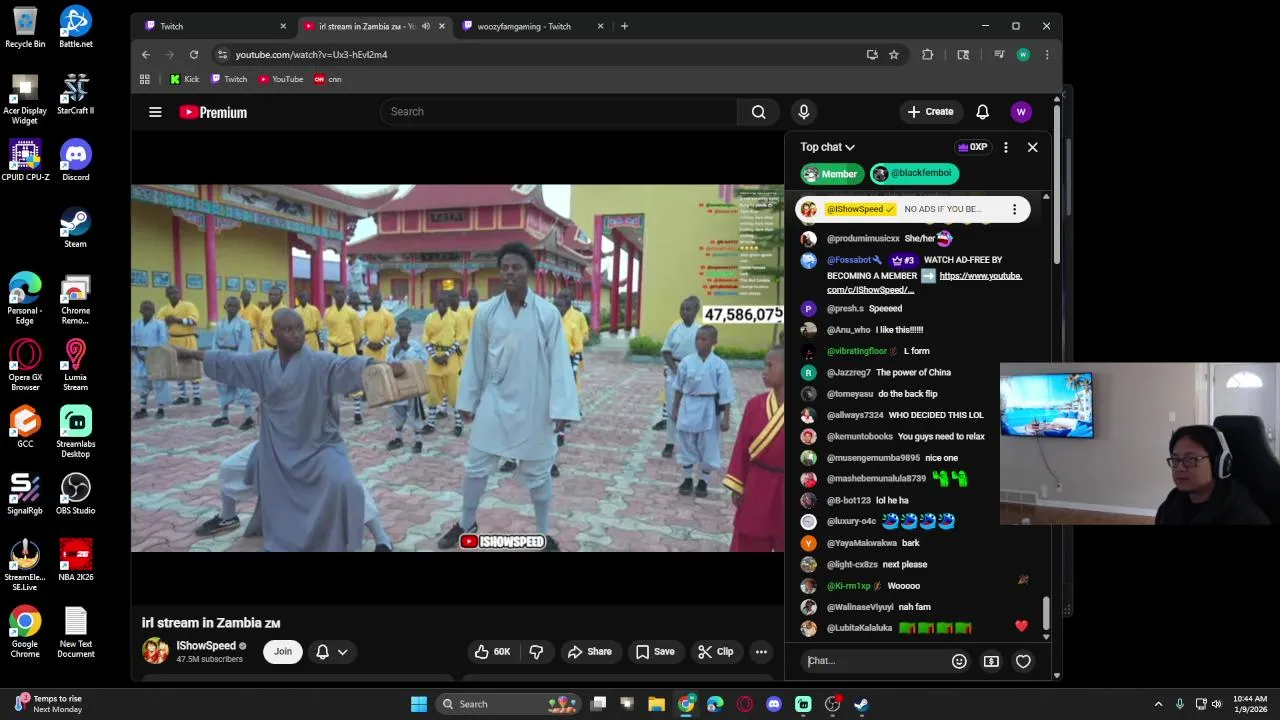
Task: Click the 0XP crown badge
Action: click(x=972, y=147)
